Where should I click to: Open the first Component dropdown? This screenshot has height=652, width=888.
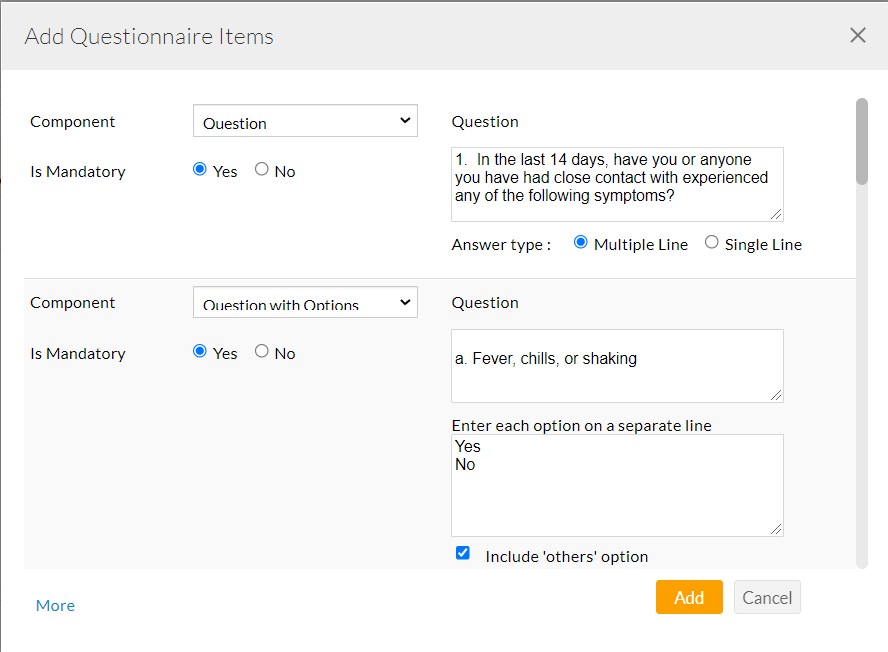tap(305, 120)
